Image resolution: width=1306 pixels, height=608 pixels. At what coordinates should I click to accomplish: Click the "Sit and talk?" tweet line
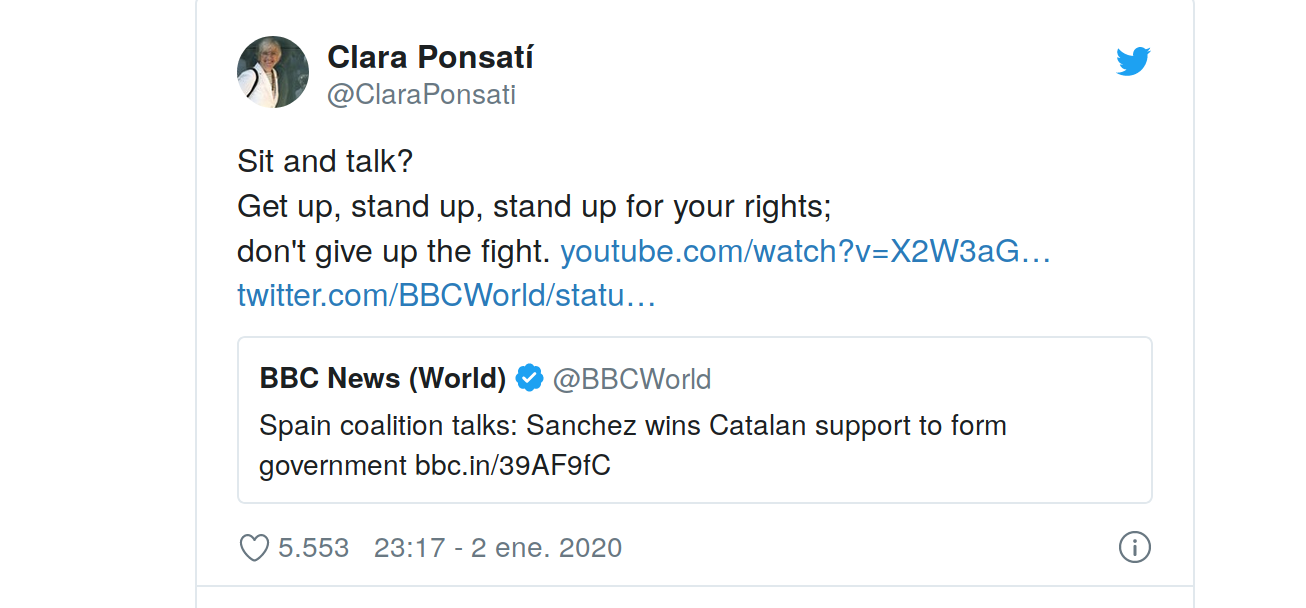(x=325, y=161)
